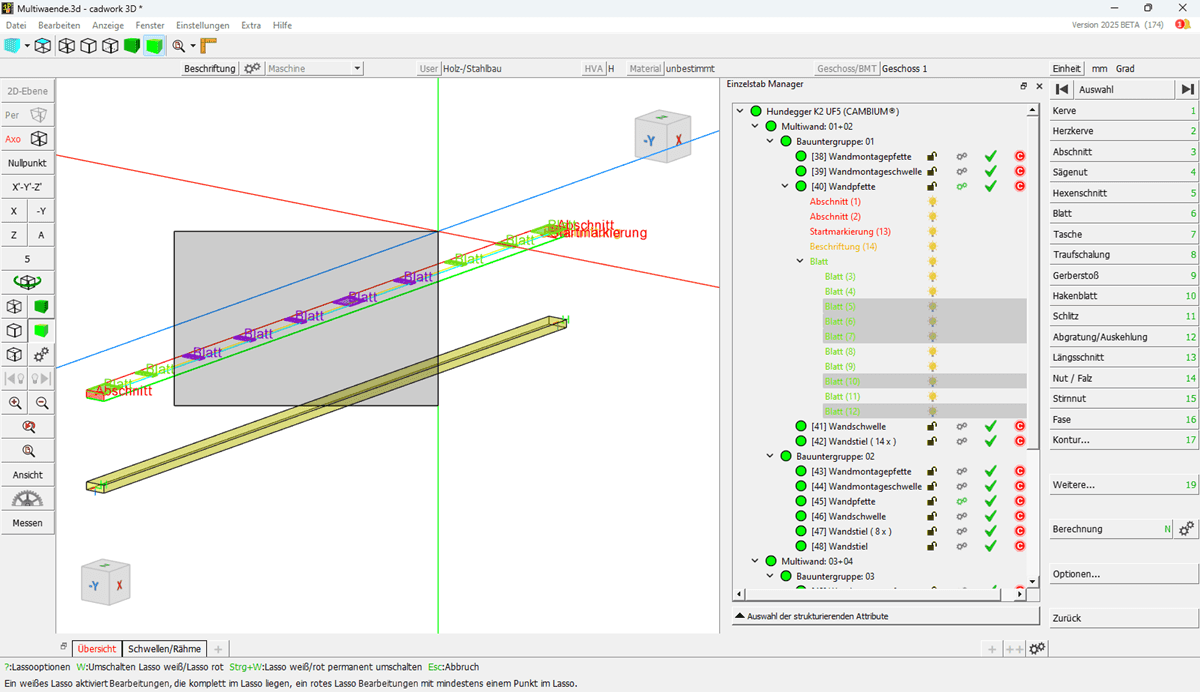Click the Per perspective view icon
Screen dimensions: 1200x692
click(x=39, y=115)
